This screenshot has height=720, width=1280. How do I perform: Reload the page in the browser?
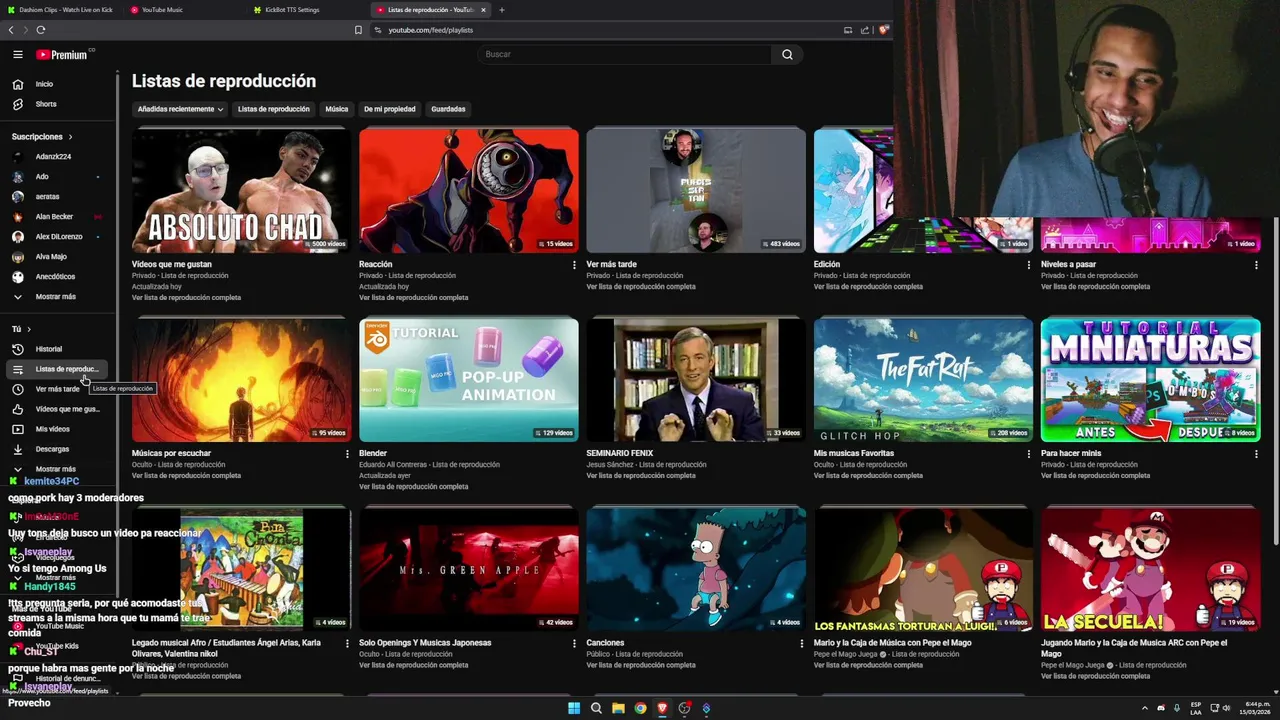point(41,30)
